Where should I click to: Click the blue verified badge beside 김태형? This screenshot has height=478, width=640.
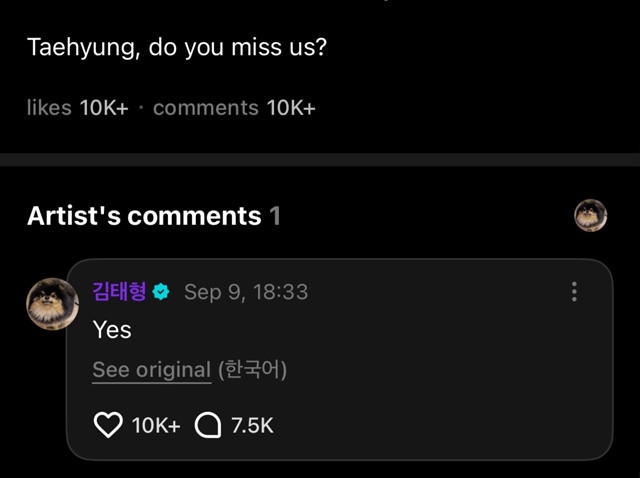tap(162, 292)
